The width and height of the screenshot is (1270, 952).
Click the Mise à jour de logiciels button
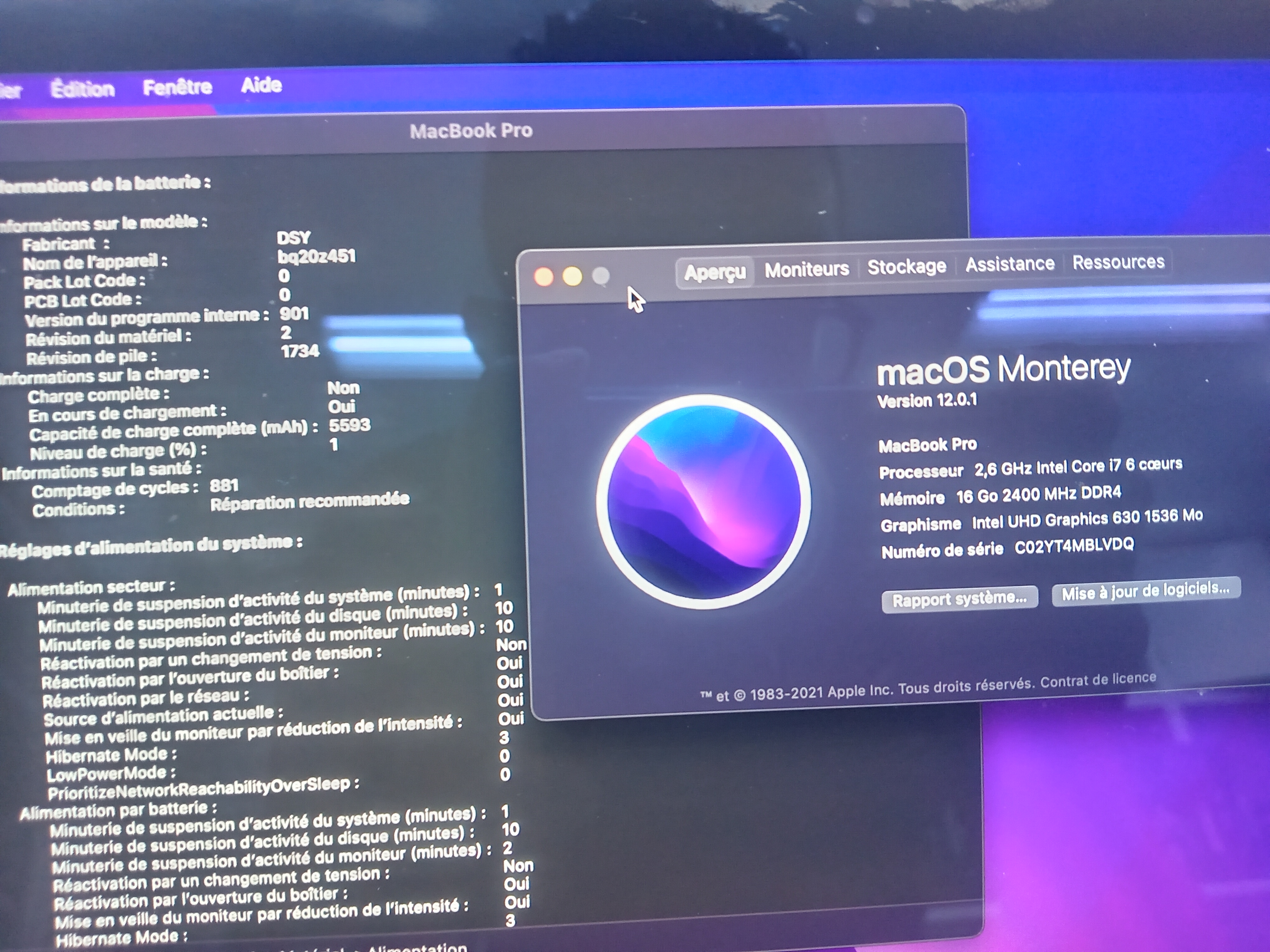point(1145,590)
